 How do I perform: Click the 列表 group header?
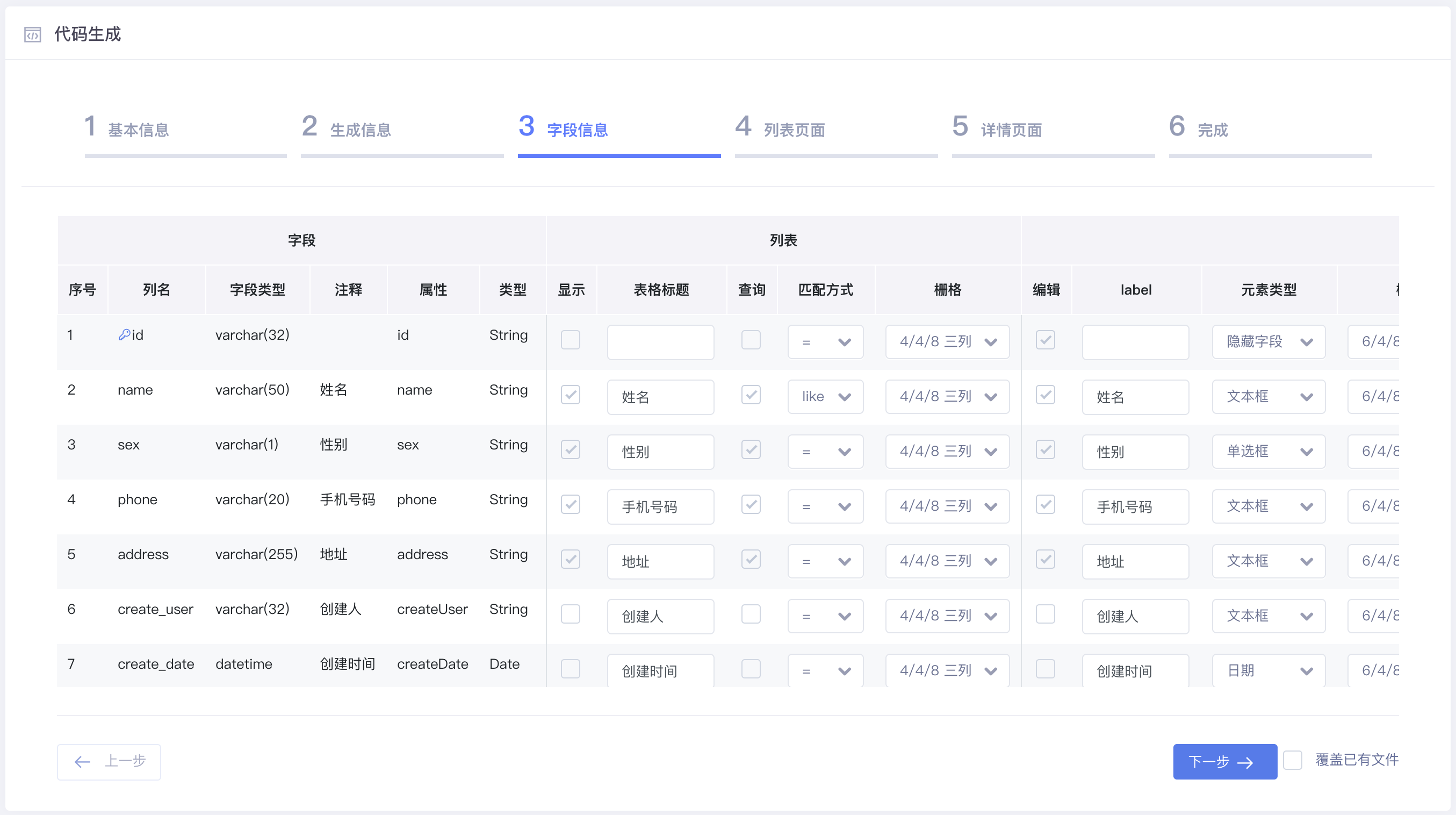(783, 240)
